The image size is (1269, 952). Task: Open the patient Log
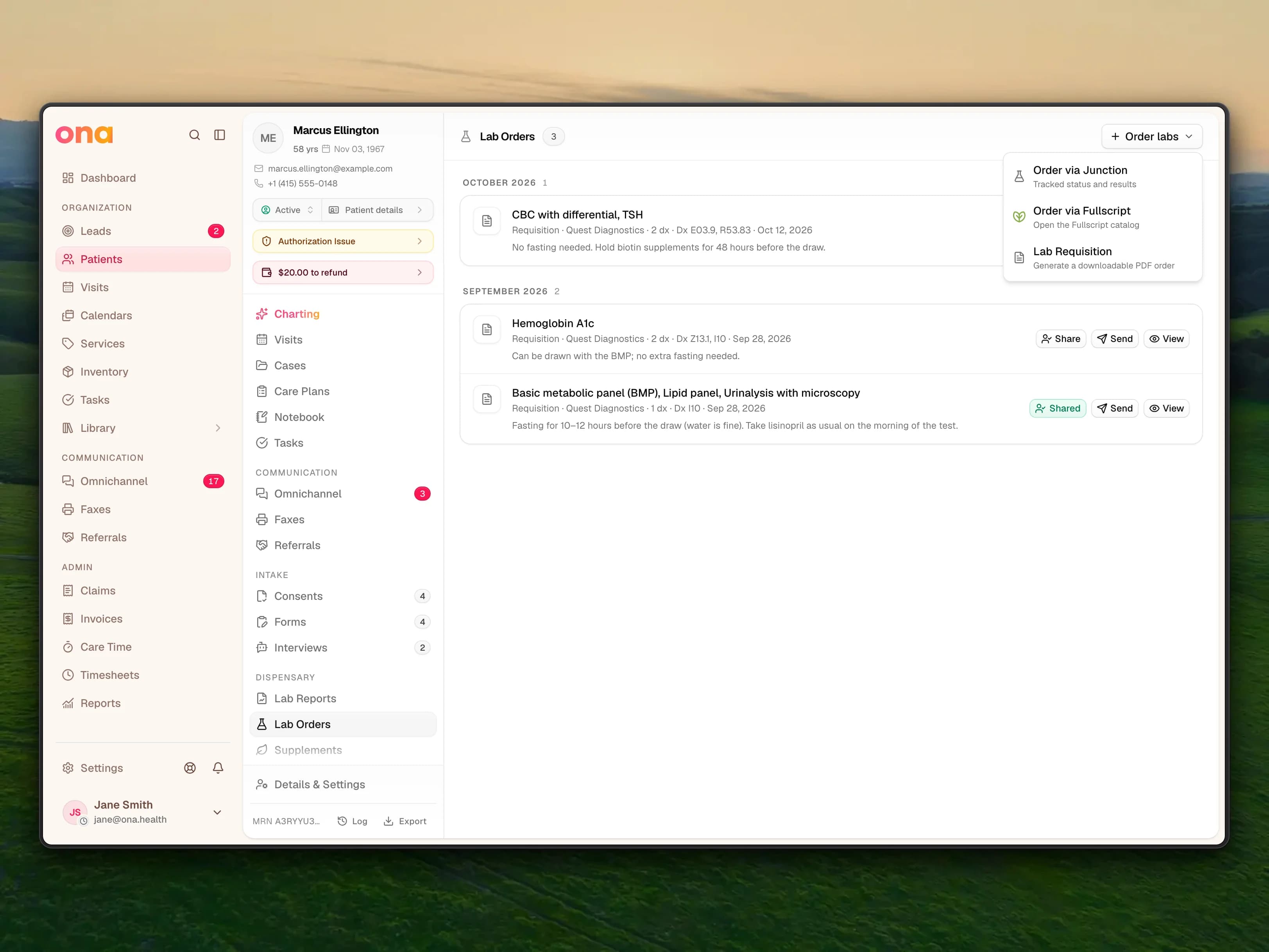coord(352,821)
